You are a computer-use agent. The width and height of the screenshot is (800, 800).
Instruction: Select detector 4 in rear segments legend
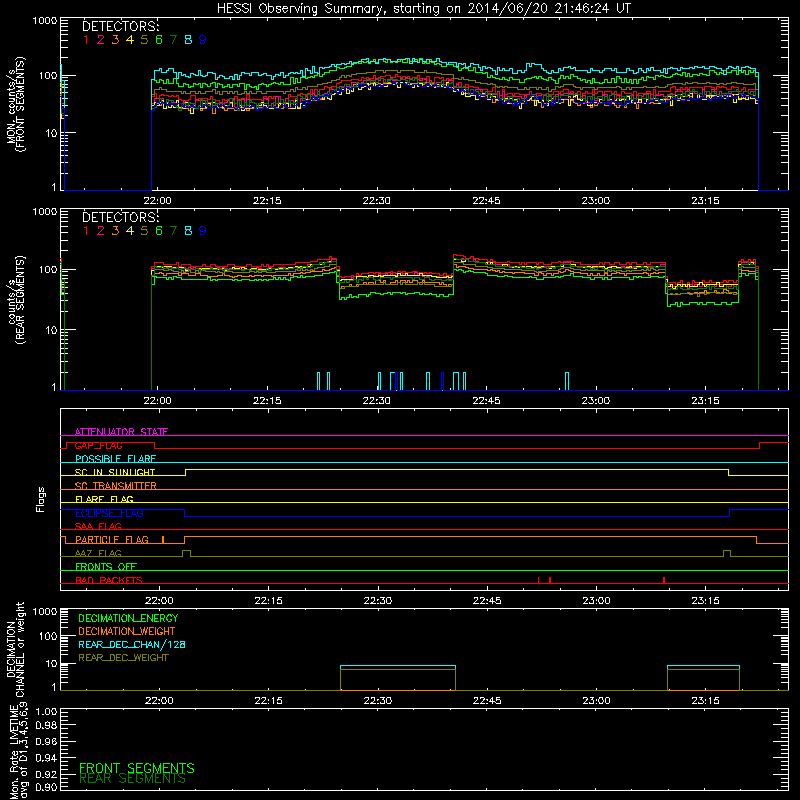click(x=130, y=231)
